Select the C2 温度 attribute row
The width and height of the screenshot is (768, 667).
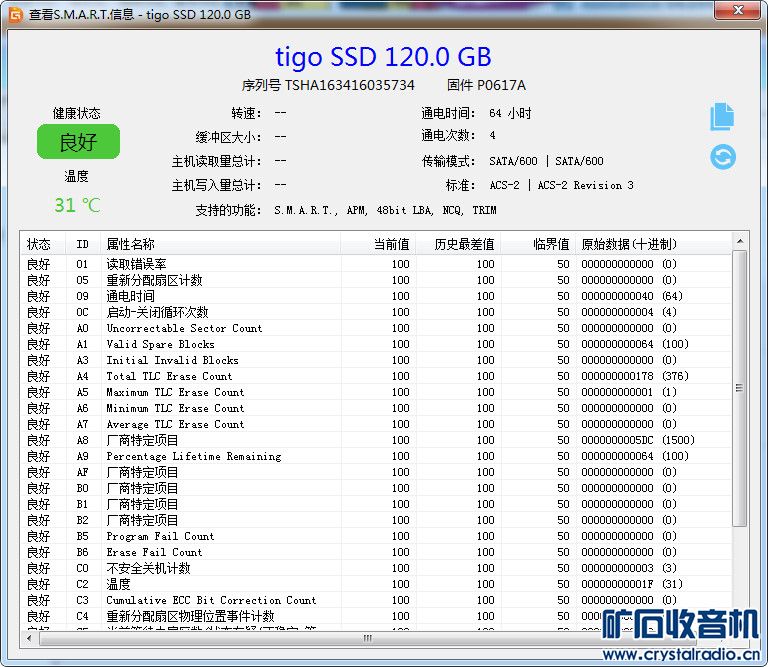(x=376, y=584)
